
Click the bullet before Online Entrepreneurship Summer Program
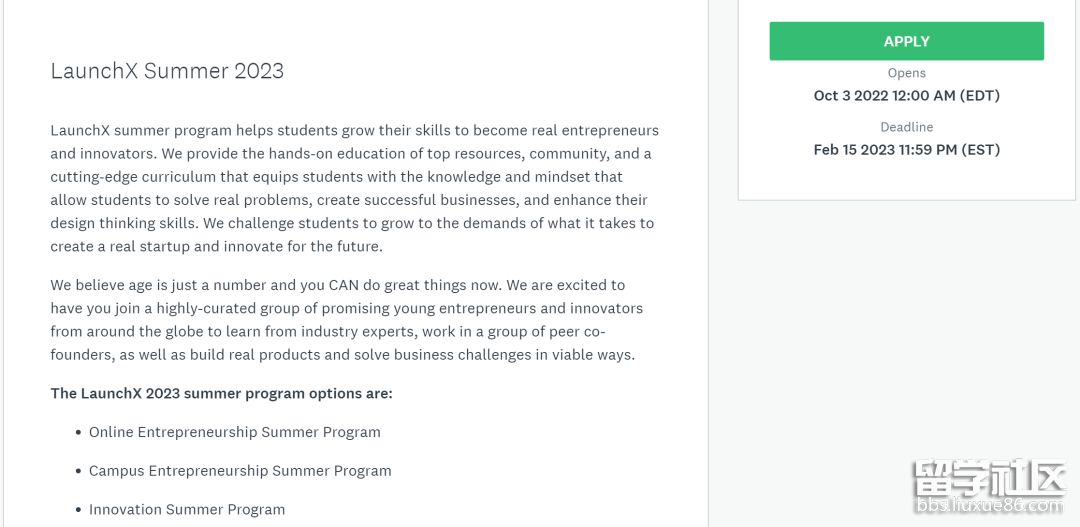79,433
